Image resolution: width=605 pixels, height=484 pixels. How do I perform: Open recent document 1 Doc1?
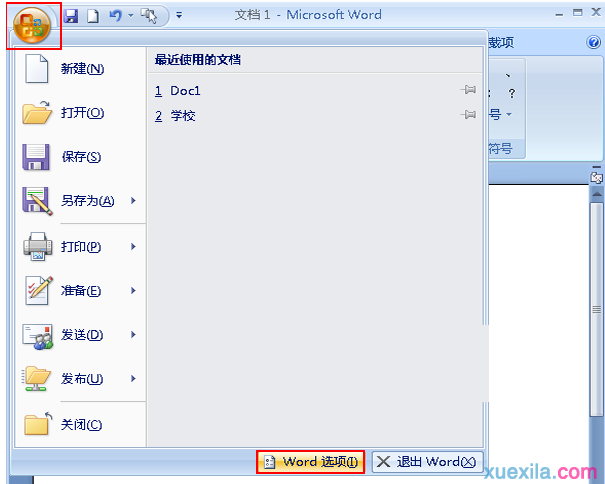(314, 91)
